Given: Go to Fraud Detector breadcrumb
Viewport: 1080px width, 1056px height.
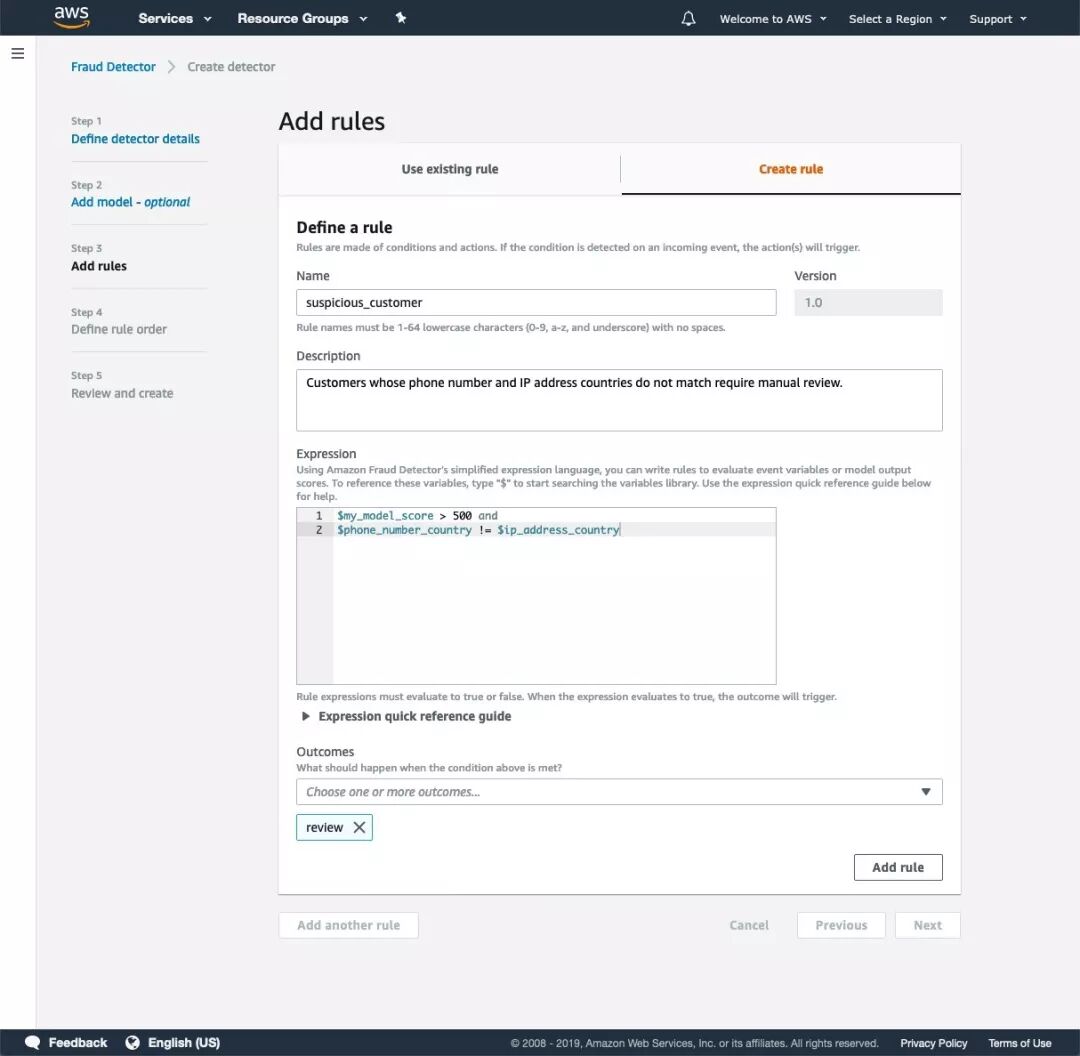Looking at the screenshot, I should 113,67.
